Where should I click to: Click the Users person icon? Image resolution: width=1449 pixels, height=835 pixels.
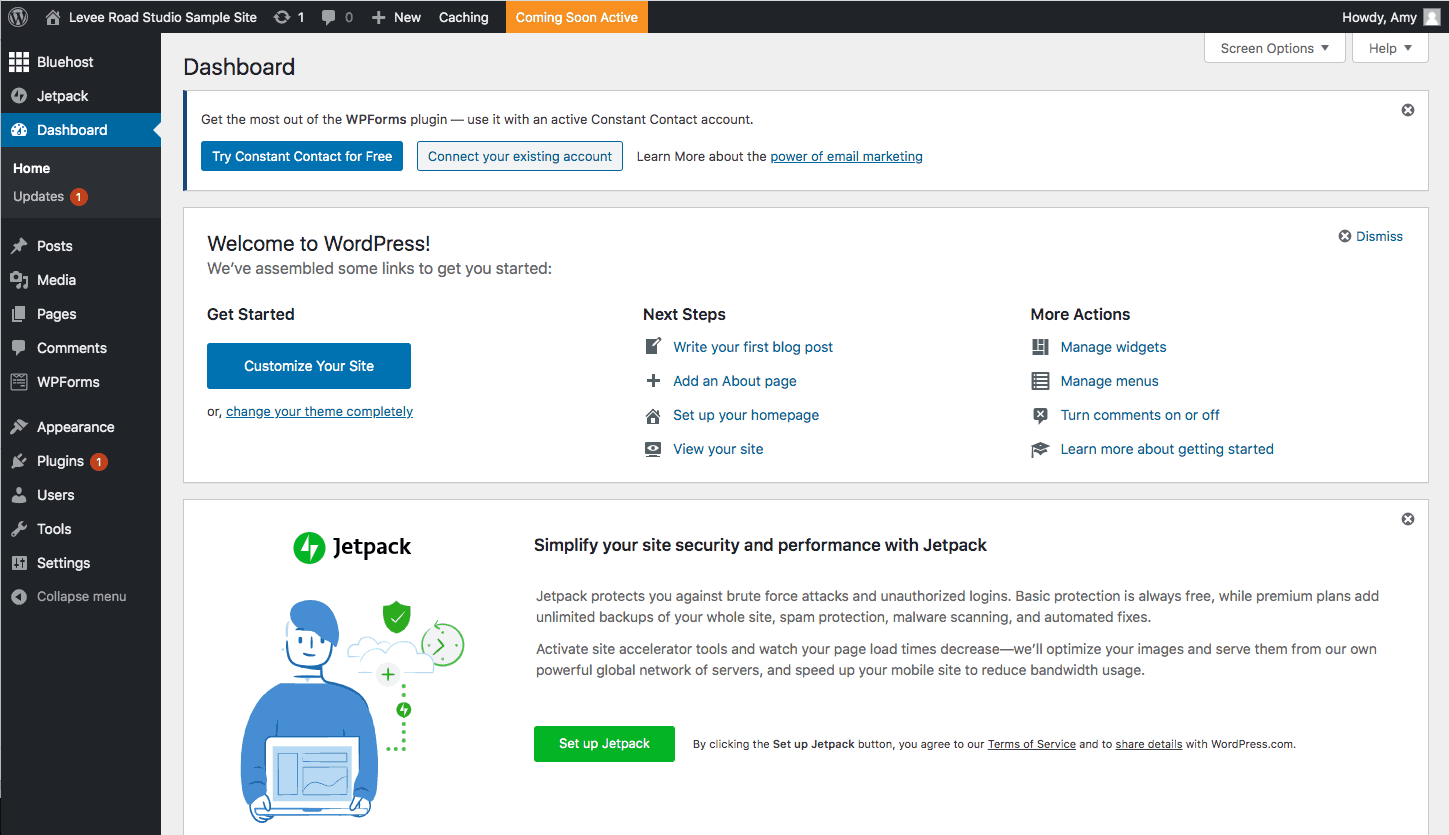pos(19,495)
